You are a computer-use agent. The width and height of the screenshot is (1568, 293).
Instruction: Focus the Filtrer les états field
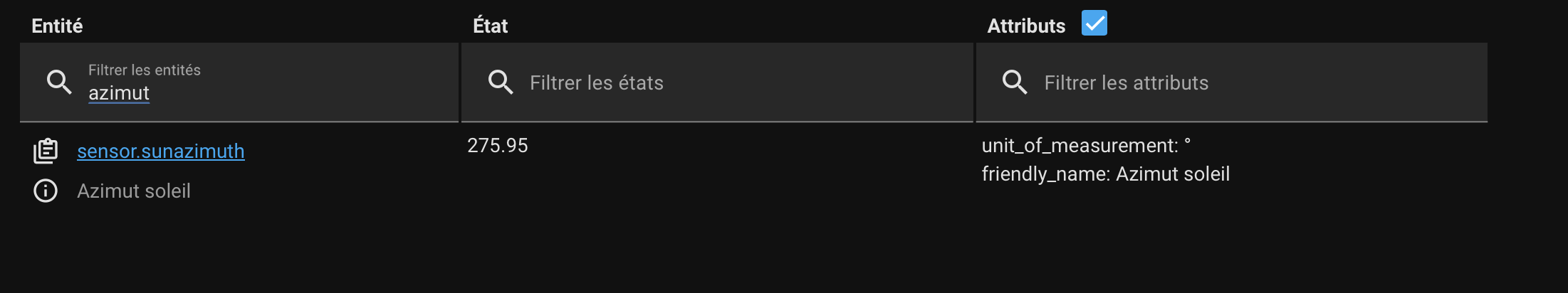[717, 82]
